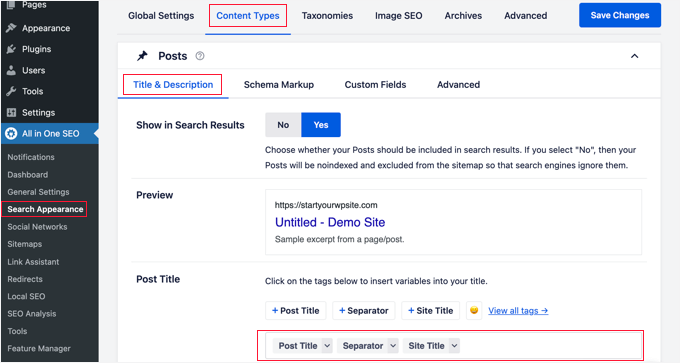Open the top-level Advanced tab

[526, 16]
